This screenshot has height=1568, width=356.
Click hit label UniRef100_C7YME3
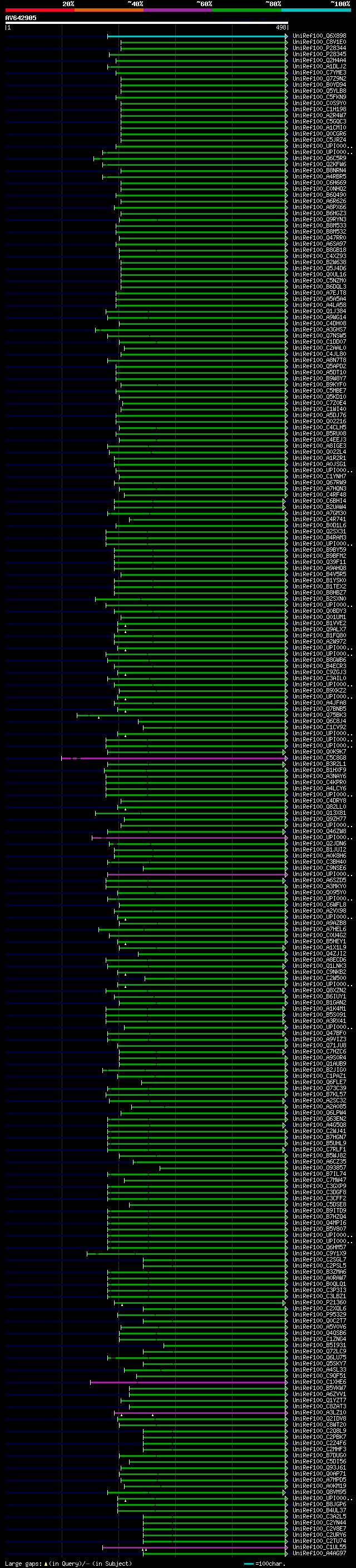[319, 72]
